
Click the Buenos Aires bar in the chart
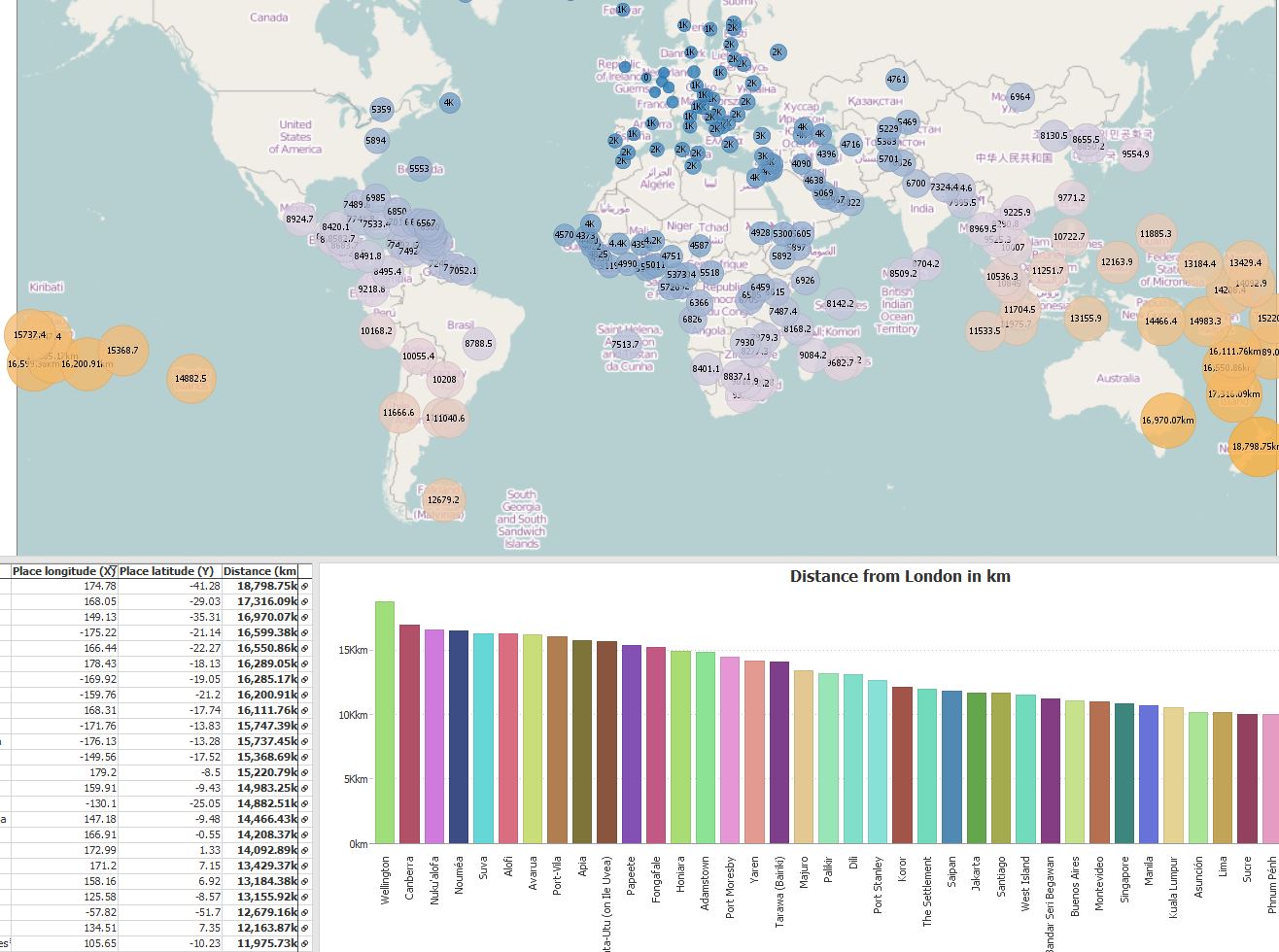point(1075,772)
